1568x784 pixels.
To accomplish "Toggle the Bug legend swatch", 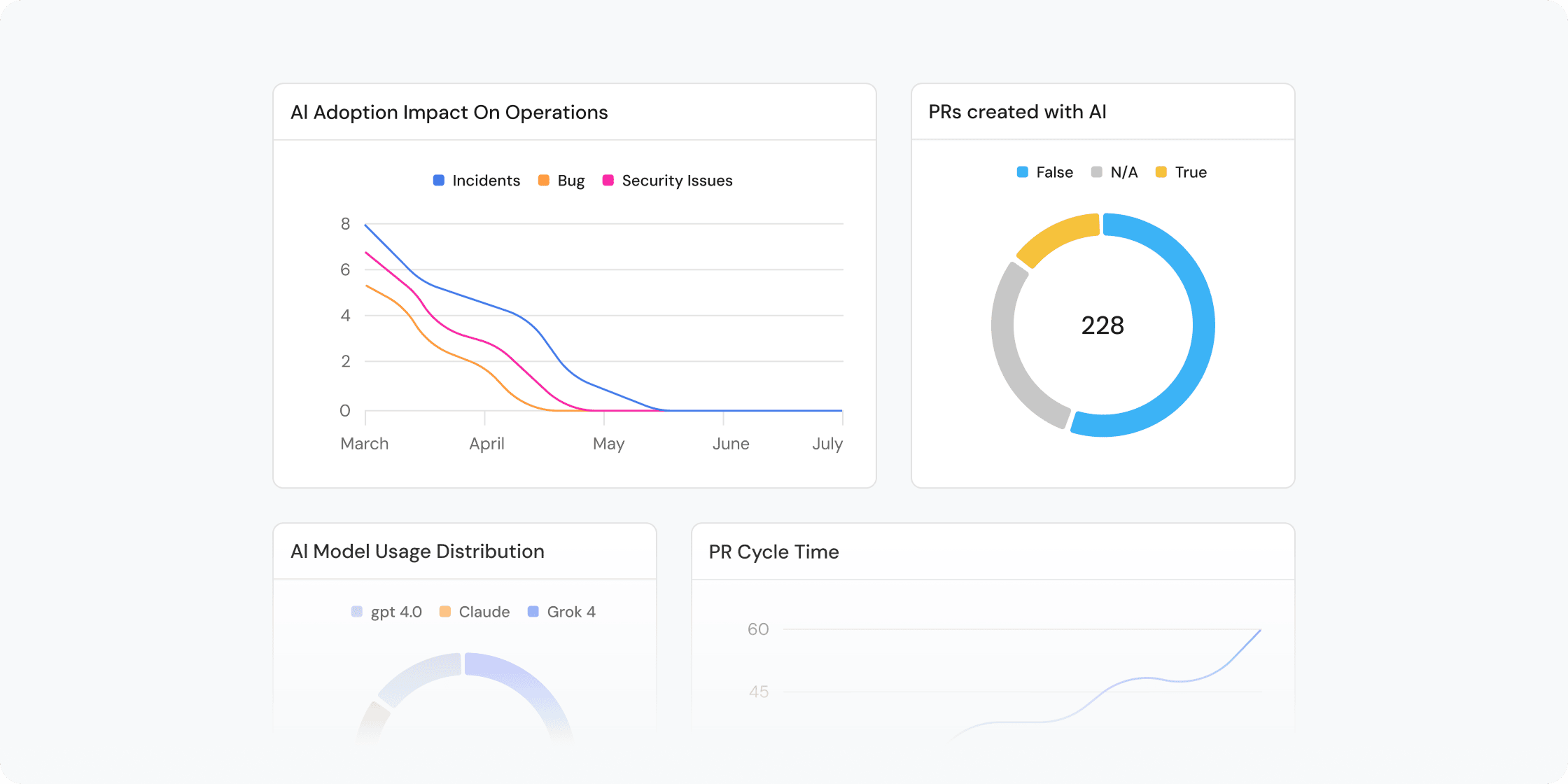I will (544, 181).
